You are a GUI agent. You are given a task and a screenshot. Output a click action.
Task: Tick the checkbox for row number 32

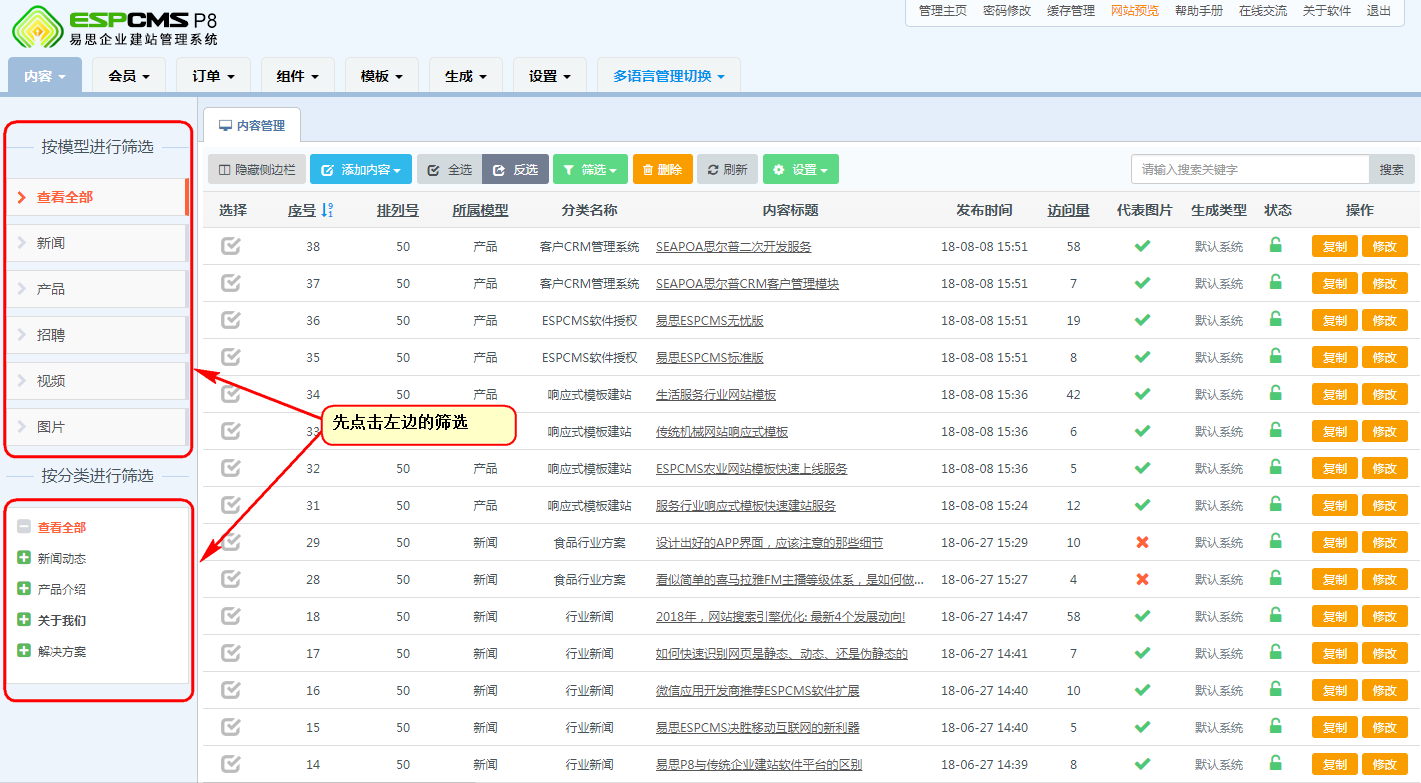tap(231, 468)
